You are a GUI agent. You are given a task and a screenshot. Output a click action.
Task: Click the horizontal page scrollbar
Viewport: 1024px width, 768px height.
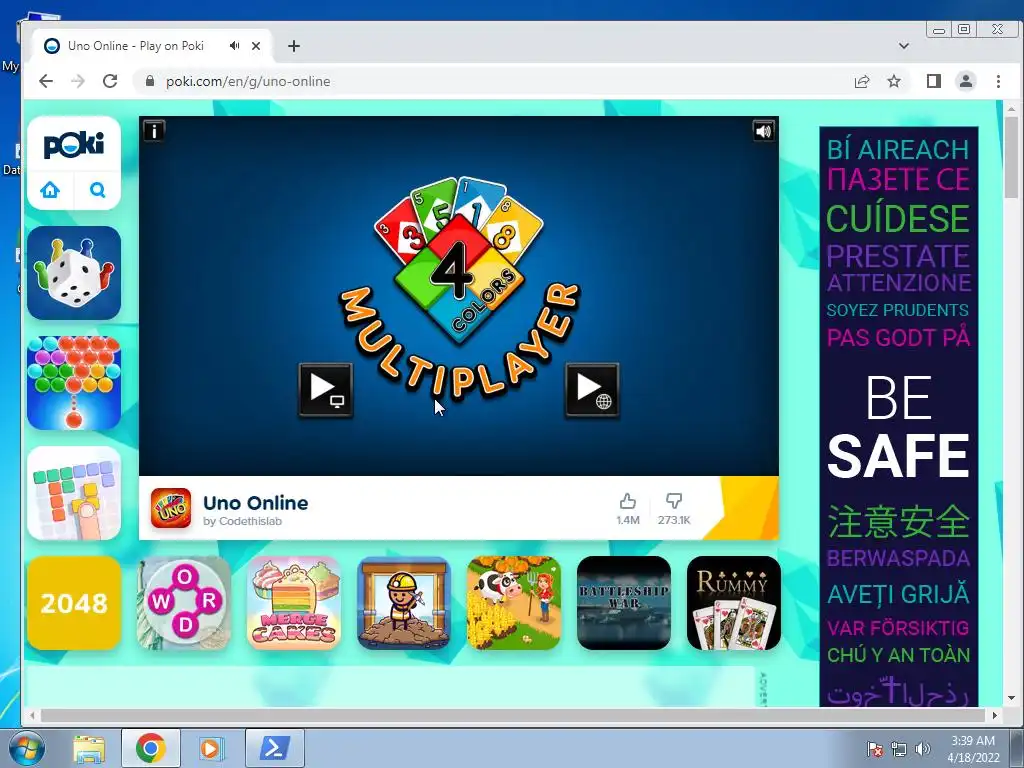point(511,715)
